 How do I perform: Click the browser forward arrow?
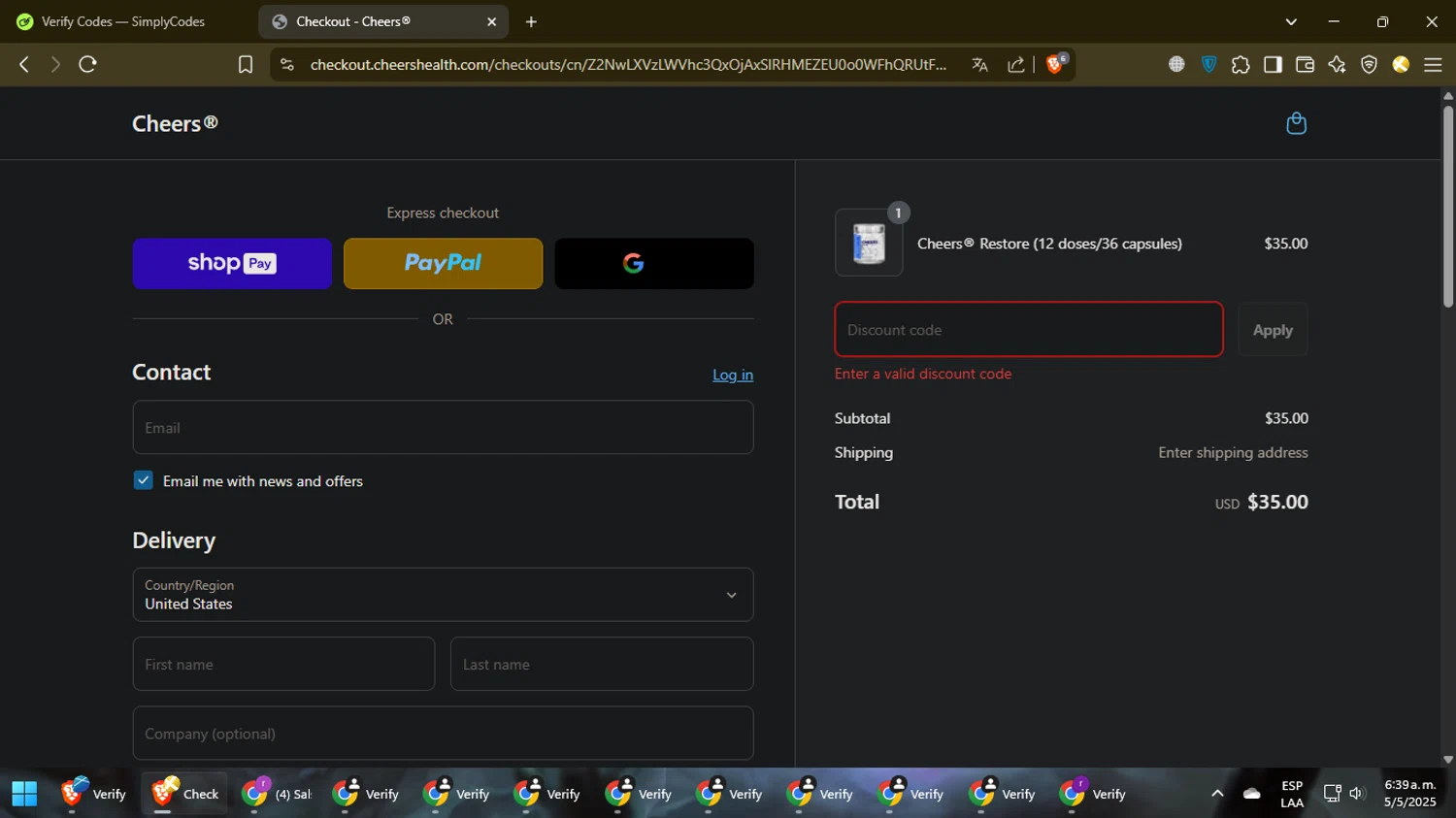coord(55,64)
